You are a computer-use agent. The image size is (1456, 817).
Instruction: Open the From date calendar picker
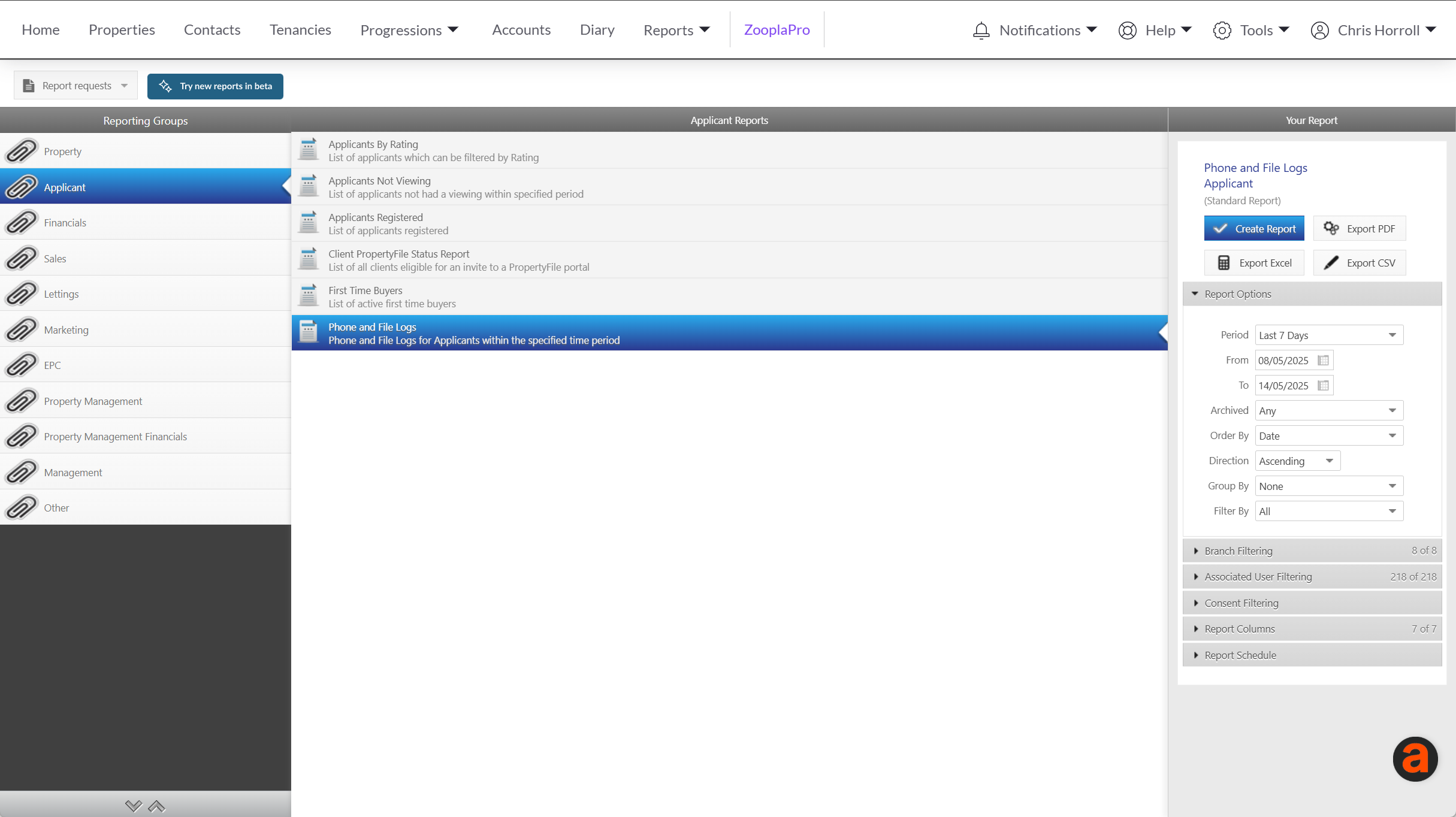(x=1323, y=360)
